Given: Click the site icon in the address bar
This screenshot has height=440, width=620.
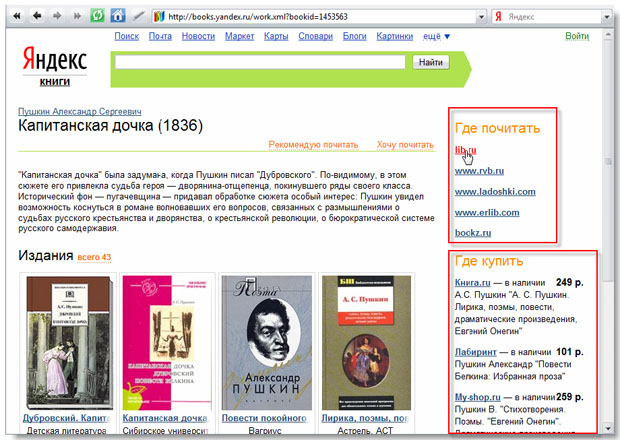Looking at the screenshot, I should click(x=159, y=17).
